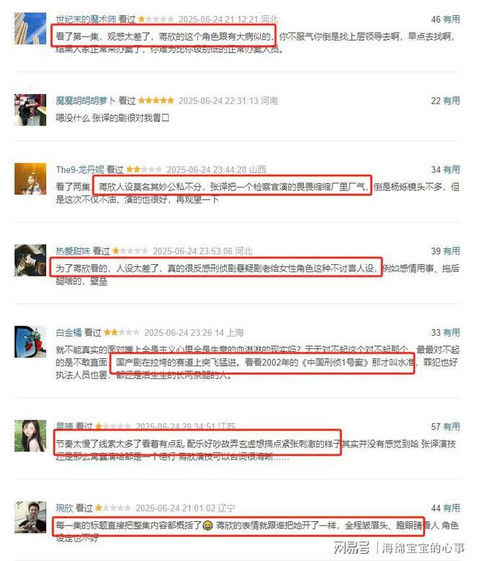This screenshot has height=561, width=477.
Task: Click The9-龙丹妮's profile picture
Action: tap(30, 179)
